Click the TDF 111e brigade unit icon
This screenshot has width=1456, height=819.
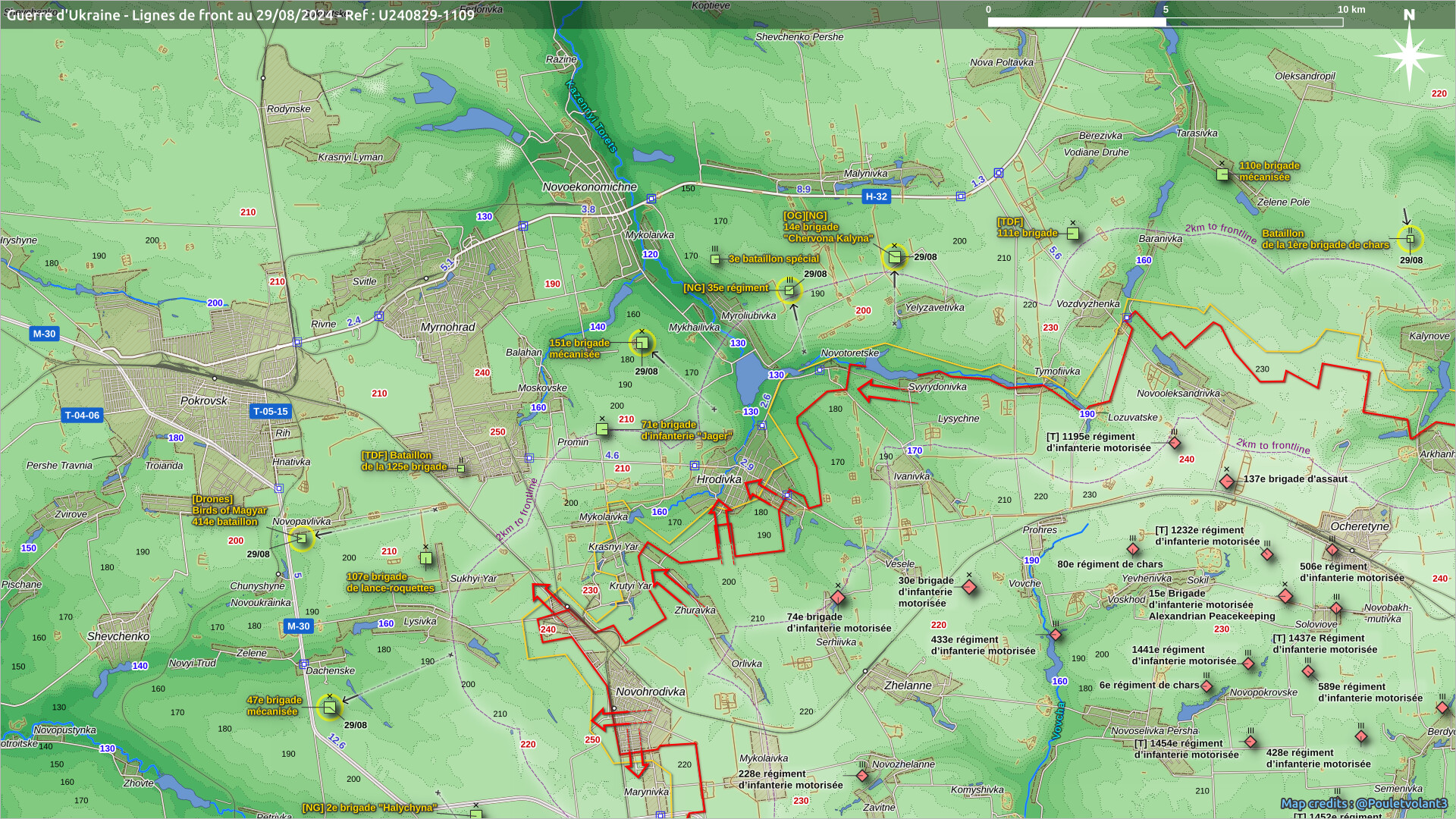coord(1072,234)
